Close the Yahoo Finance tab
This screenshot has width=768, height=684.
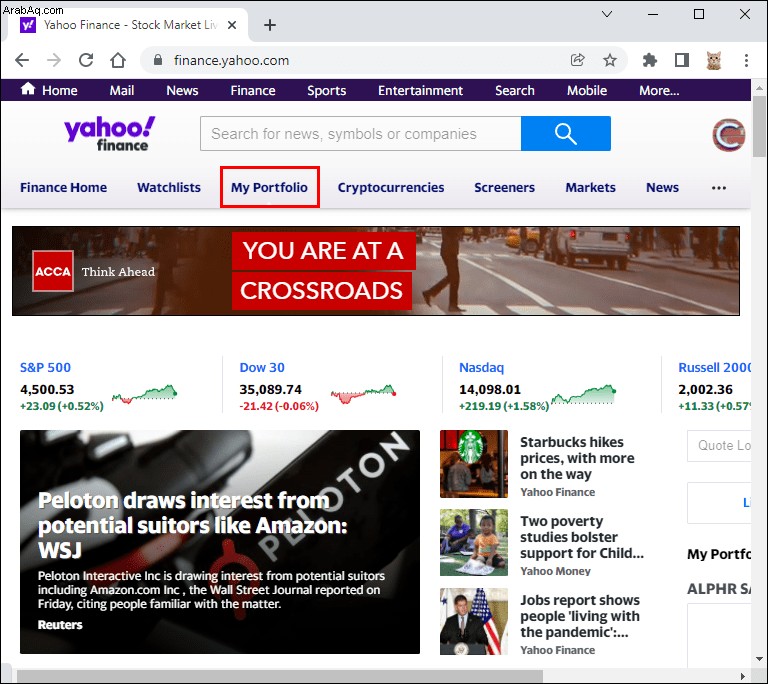tap(232, 25)
